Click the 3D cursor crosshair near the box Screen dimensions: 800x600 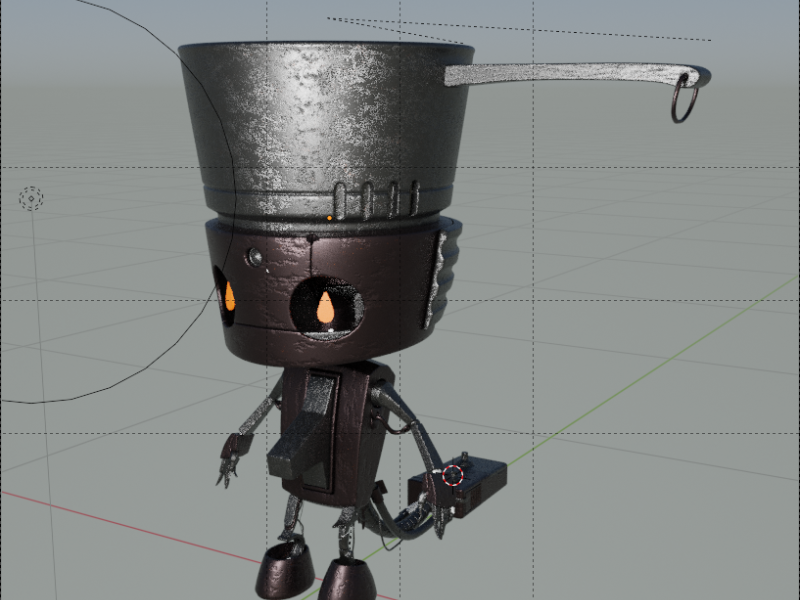[x=454, y=474]
